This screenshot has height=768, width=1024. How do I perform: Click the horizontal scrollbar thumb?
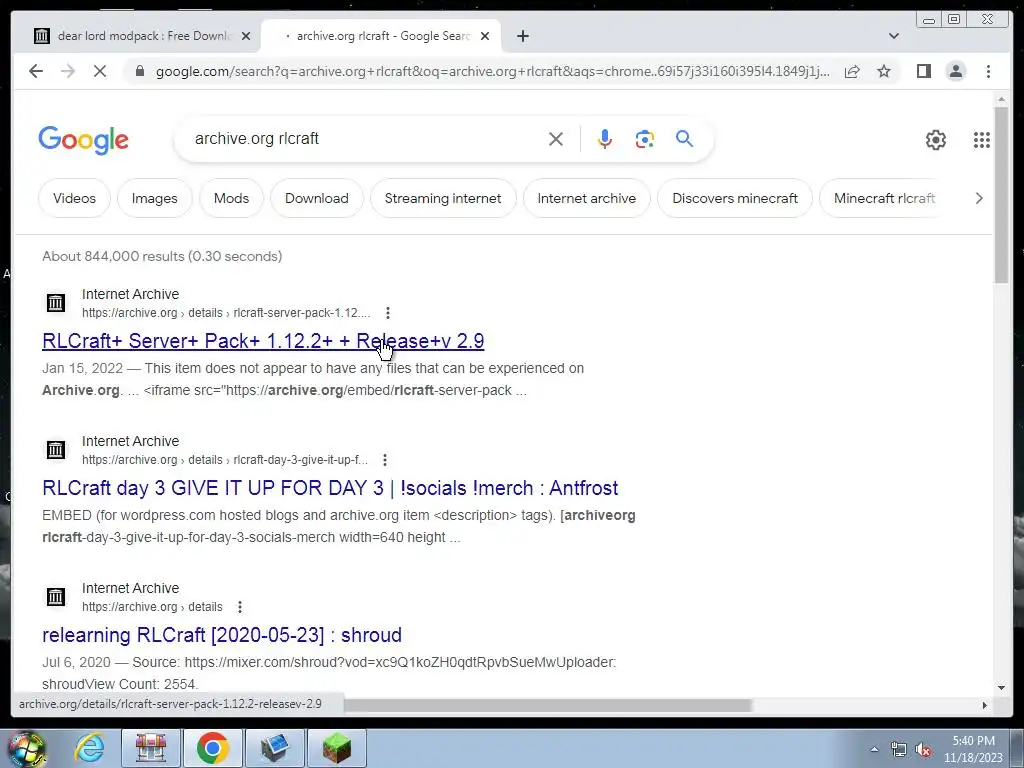[547, 705]
